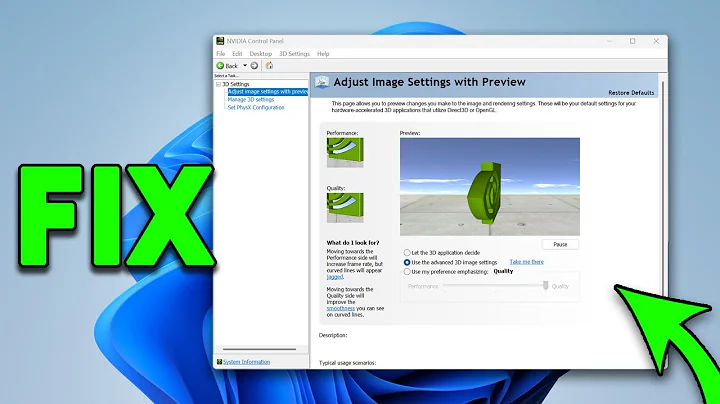Go to the Home icon in toolbar
This screenshot has height=404, width=720.
point(270,66)
